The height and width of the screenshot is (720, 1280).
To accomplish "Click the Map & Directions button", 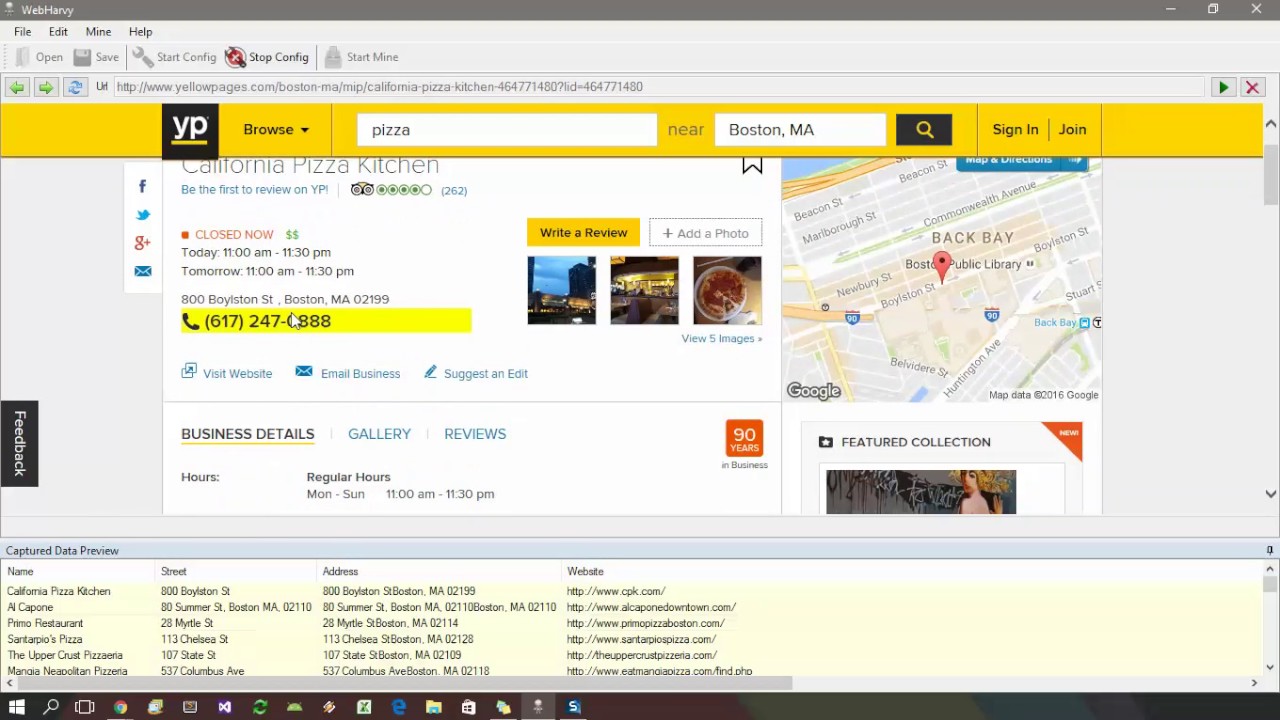I will [1022, 161].
